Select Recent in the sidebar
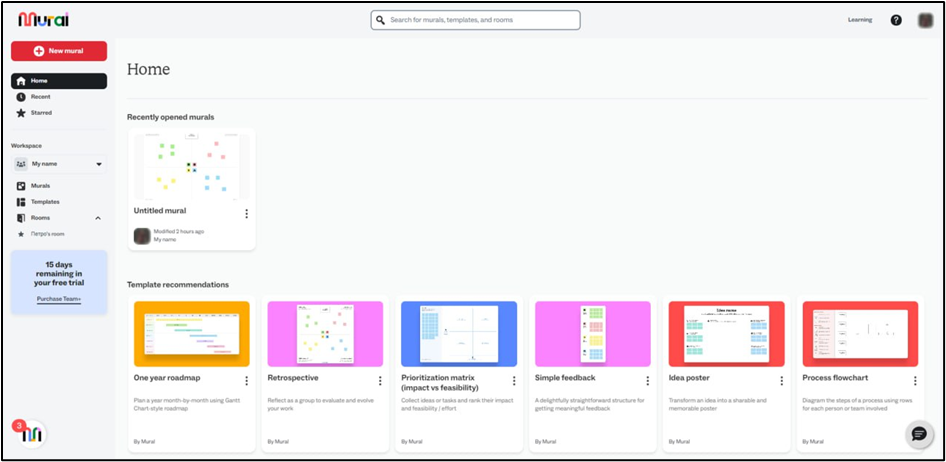 40,97
